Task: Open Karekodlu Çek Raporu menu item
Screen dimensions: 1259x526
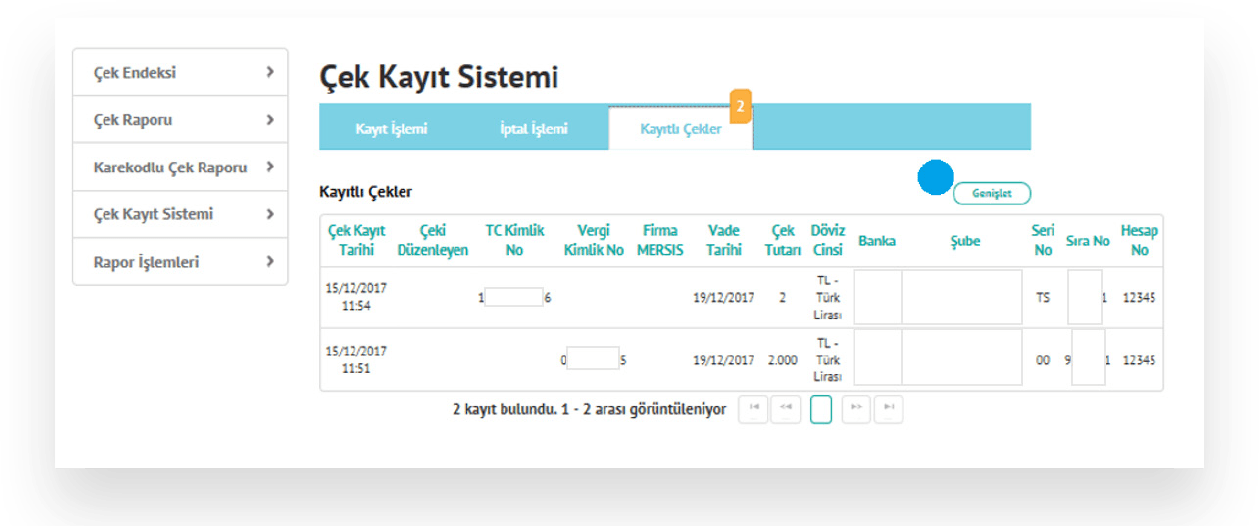Action: (x=180, y=167)
